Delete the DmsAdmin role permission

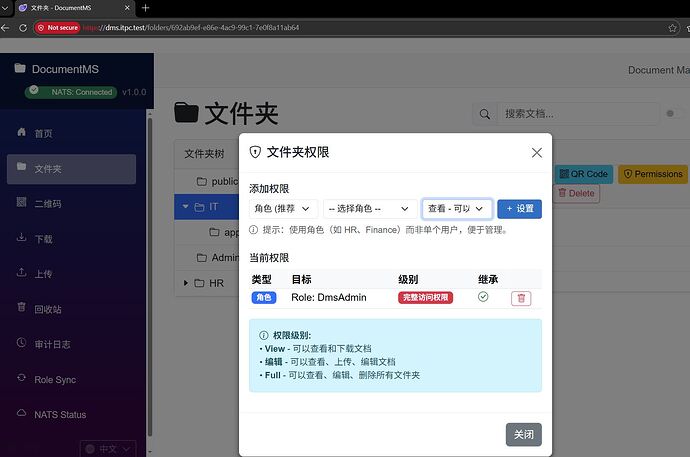point(521,298)
